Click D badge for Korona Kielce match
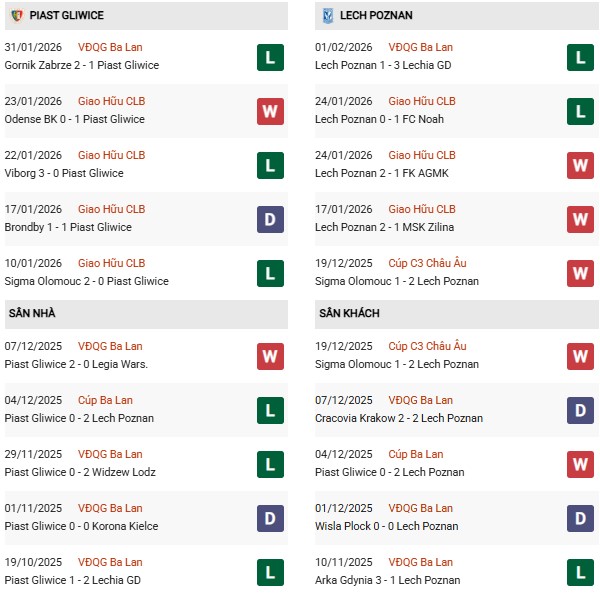 point(270,518)
